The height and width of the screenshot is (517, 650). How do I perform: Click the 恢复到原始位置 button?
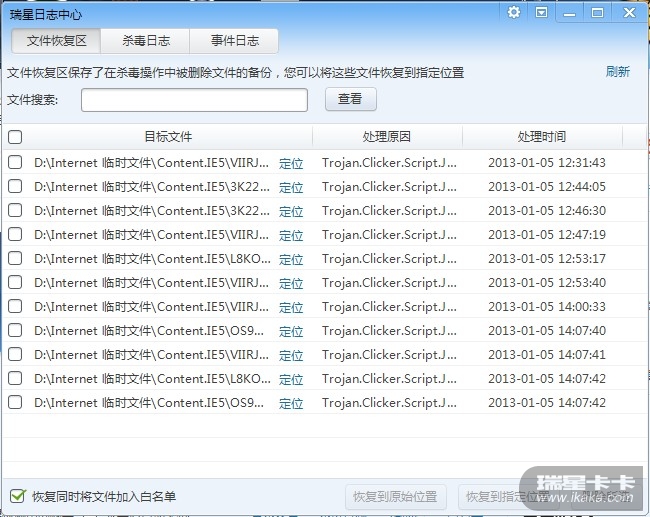[395, 497]
